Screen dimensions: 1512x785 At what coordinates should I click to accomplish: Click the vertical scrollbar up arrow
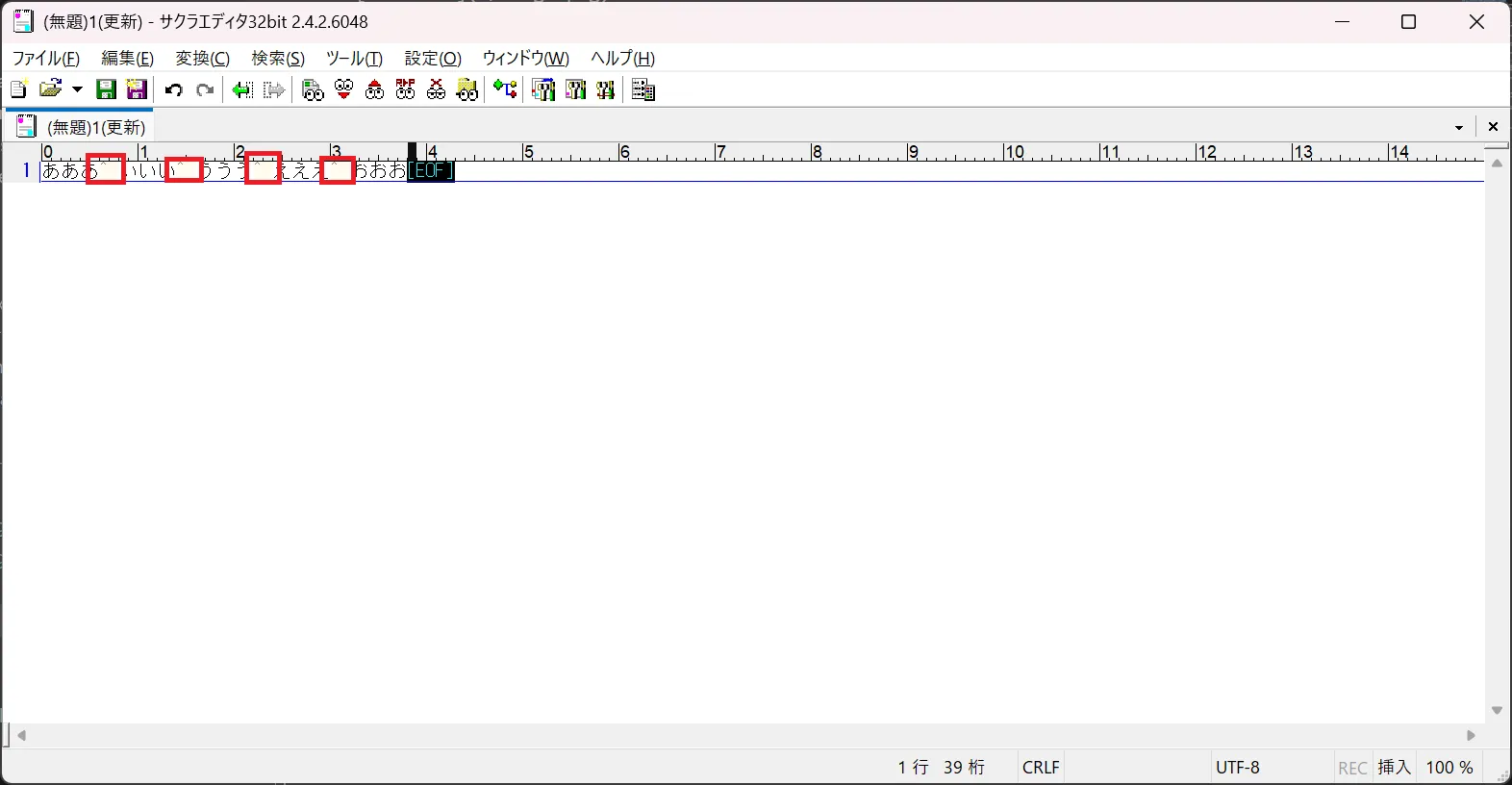[1497, 164]
